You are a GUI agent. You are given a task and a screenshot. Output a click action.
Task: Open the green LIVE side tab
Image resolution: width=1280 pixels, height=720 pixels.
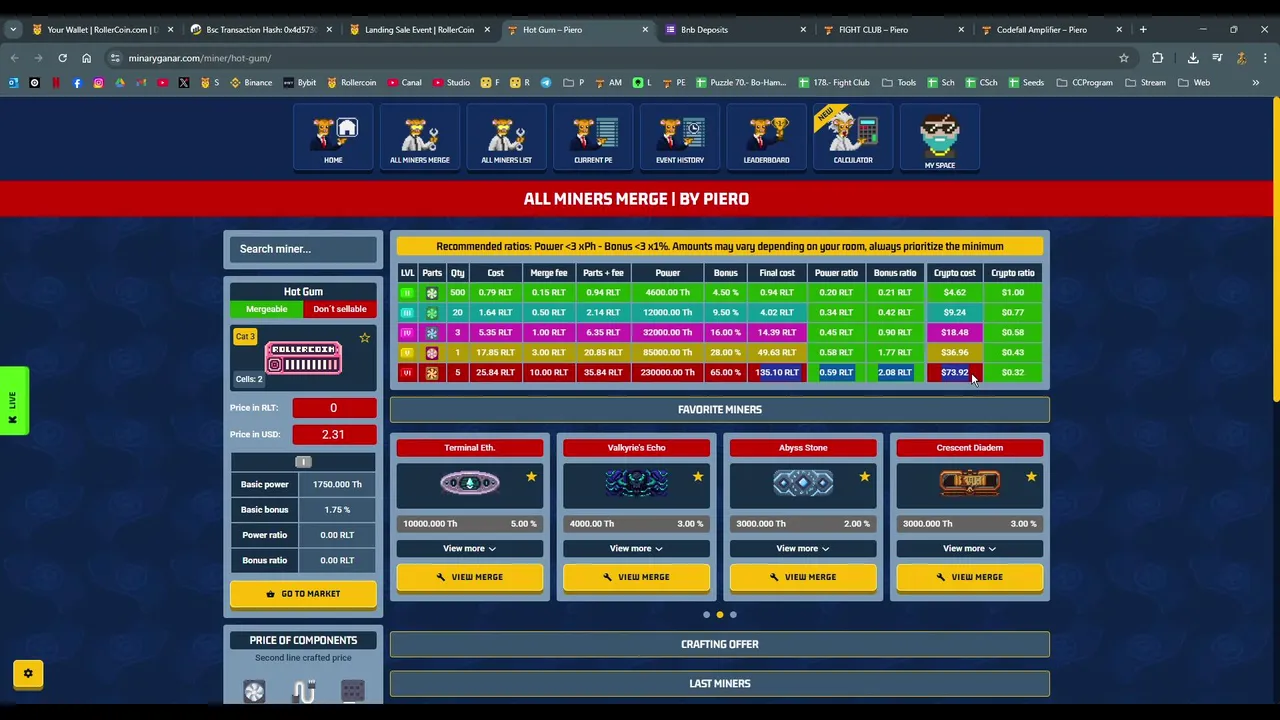pos(14,401)
